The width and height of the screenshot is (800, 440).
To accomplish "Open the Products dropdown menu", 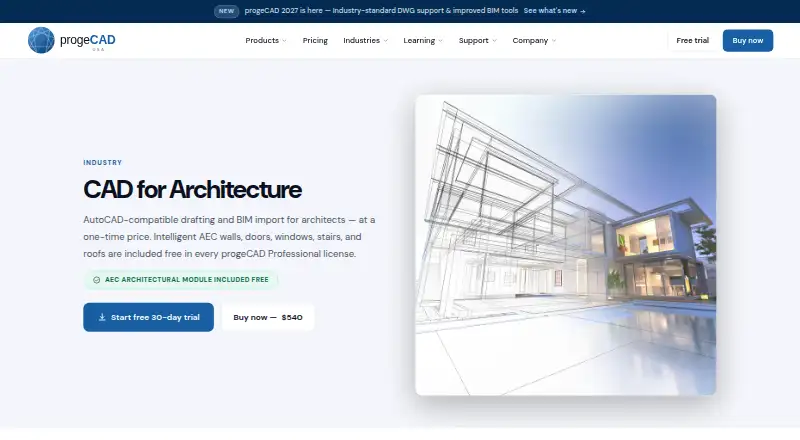I will tap(266, 40).
